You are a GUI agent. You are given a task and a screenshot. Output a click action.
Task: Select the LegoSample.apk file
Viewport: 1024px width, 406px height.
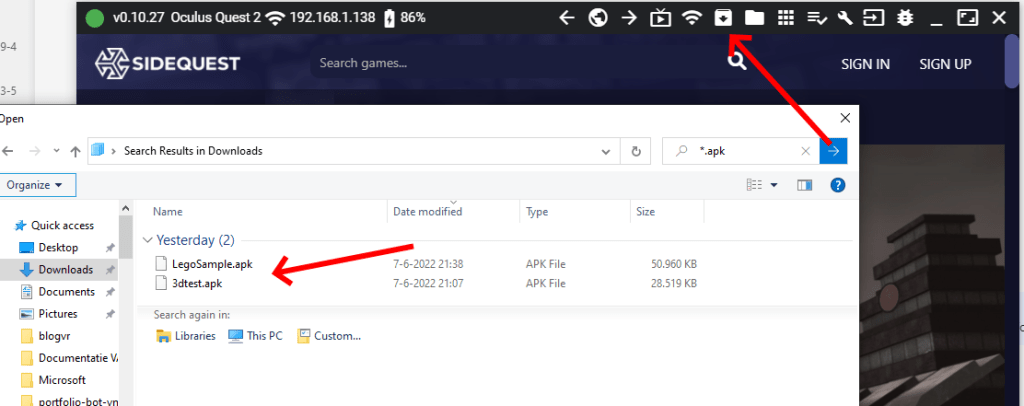[212, 264]
